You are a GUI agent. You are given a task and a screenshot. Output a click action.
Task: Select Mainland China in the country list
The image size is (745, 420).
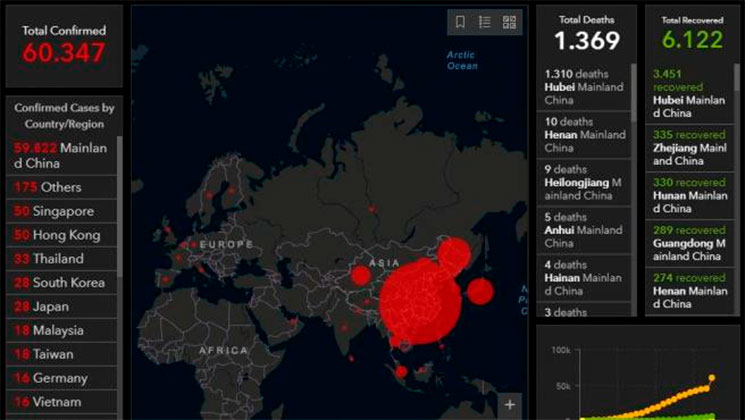click(x=60, y=155)
